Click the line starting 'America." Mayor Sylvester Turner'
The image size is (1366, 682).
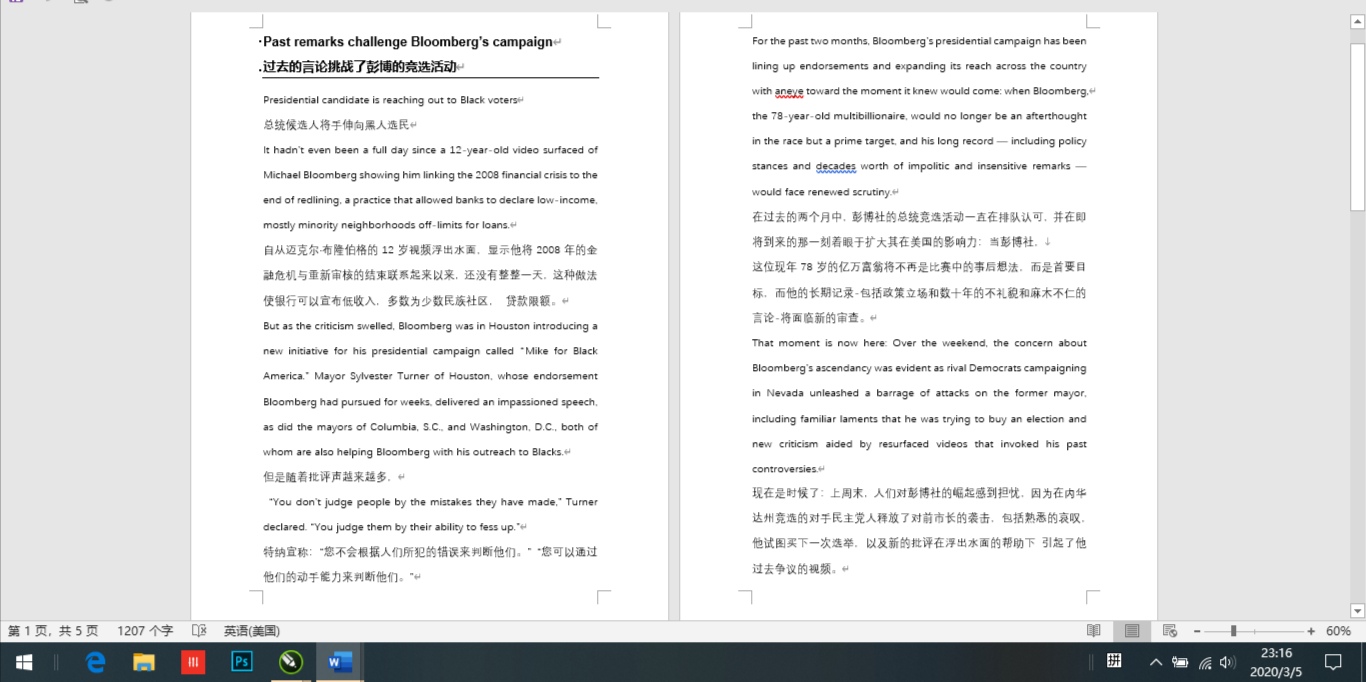click(x=430, y=376)
